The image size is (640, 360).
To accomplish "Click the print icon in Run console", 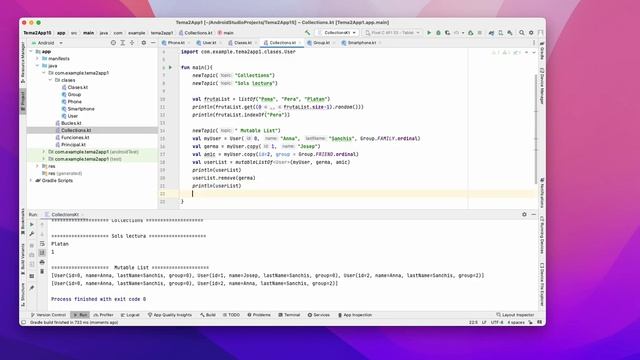I will 42,262.
